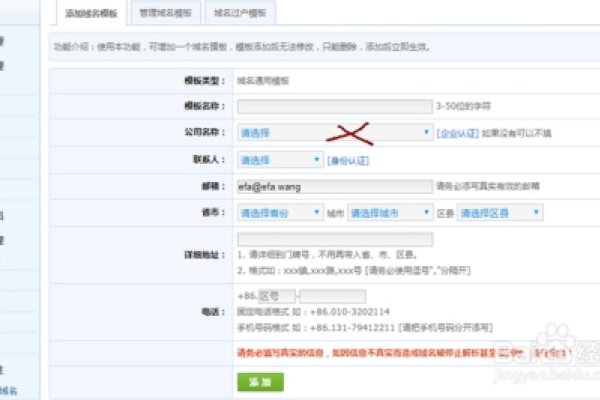Click the 3-50位的字符 hint text
The height and width of the screenshot is (400, 600).
pyautogui.click(x=463, y=106)
